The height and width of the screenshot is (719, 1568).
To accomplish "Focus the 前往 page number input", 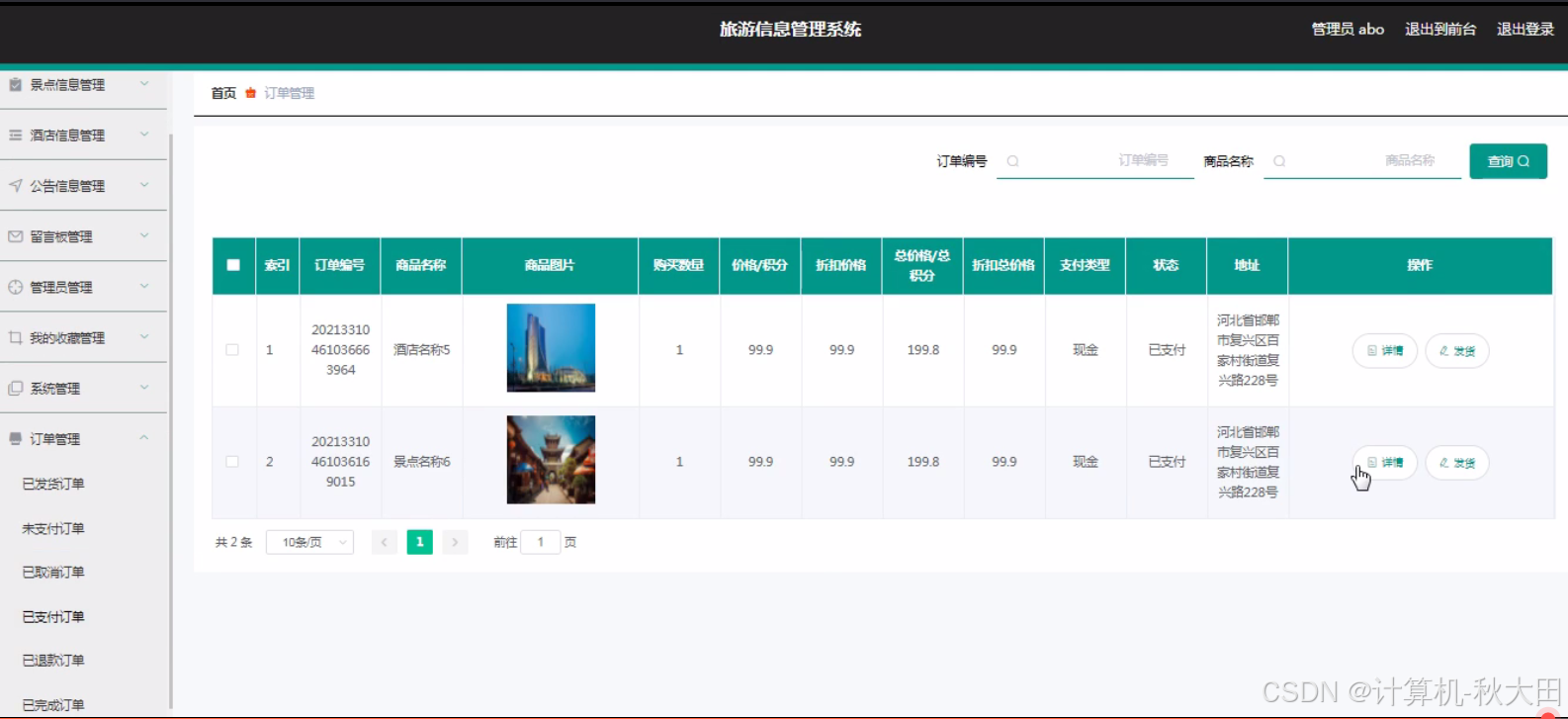I will [x=541, y=542].
